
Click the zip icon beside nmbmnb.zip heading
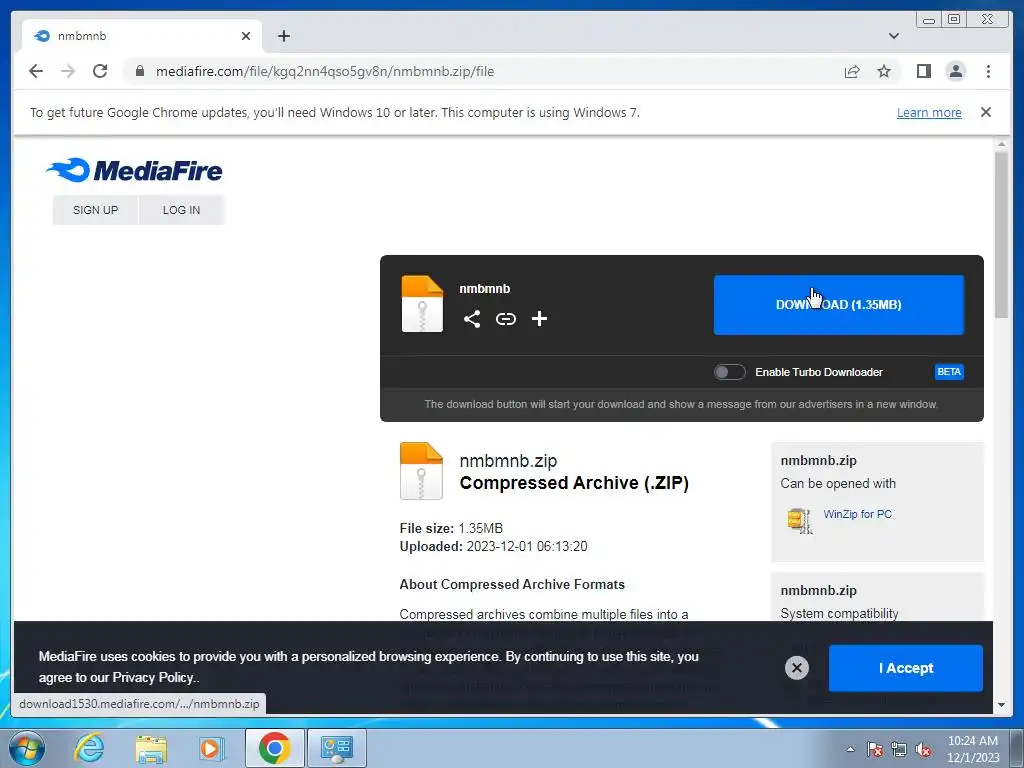tap(421, 471)
